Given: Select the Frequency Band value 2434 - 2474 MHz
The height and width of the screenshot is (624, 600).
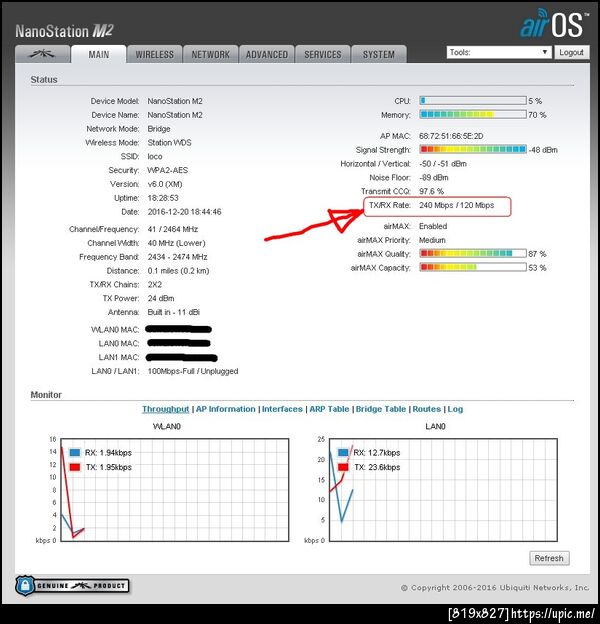Looking at the screenshot, I should tap(177, 257).
